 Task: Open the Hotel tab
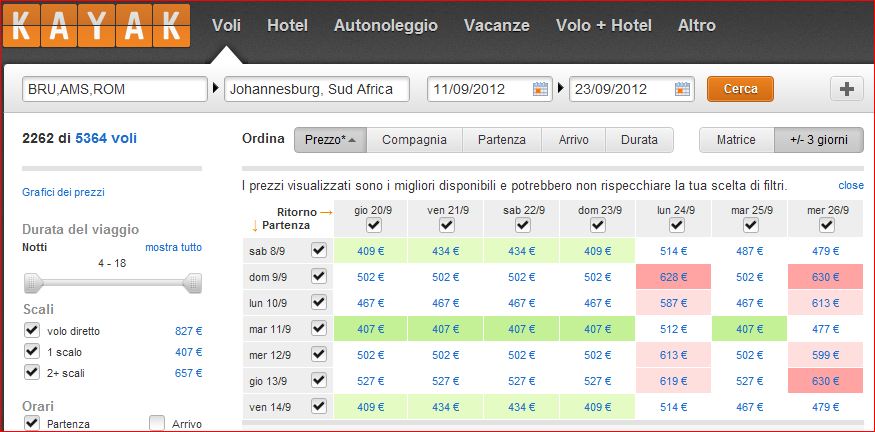[287, 25]
